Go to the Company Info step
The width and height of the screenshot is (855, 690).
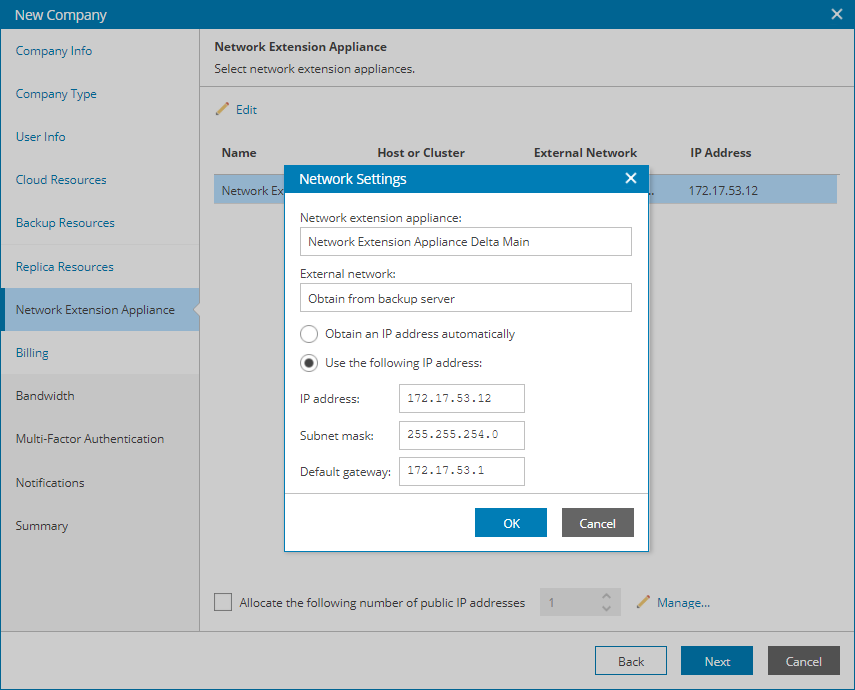pos(54,51)
